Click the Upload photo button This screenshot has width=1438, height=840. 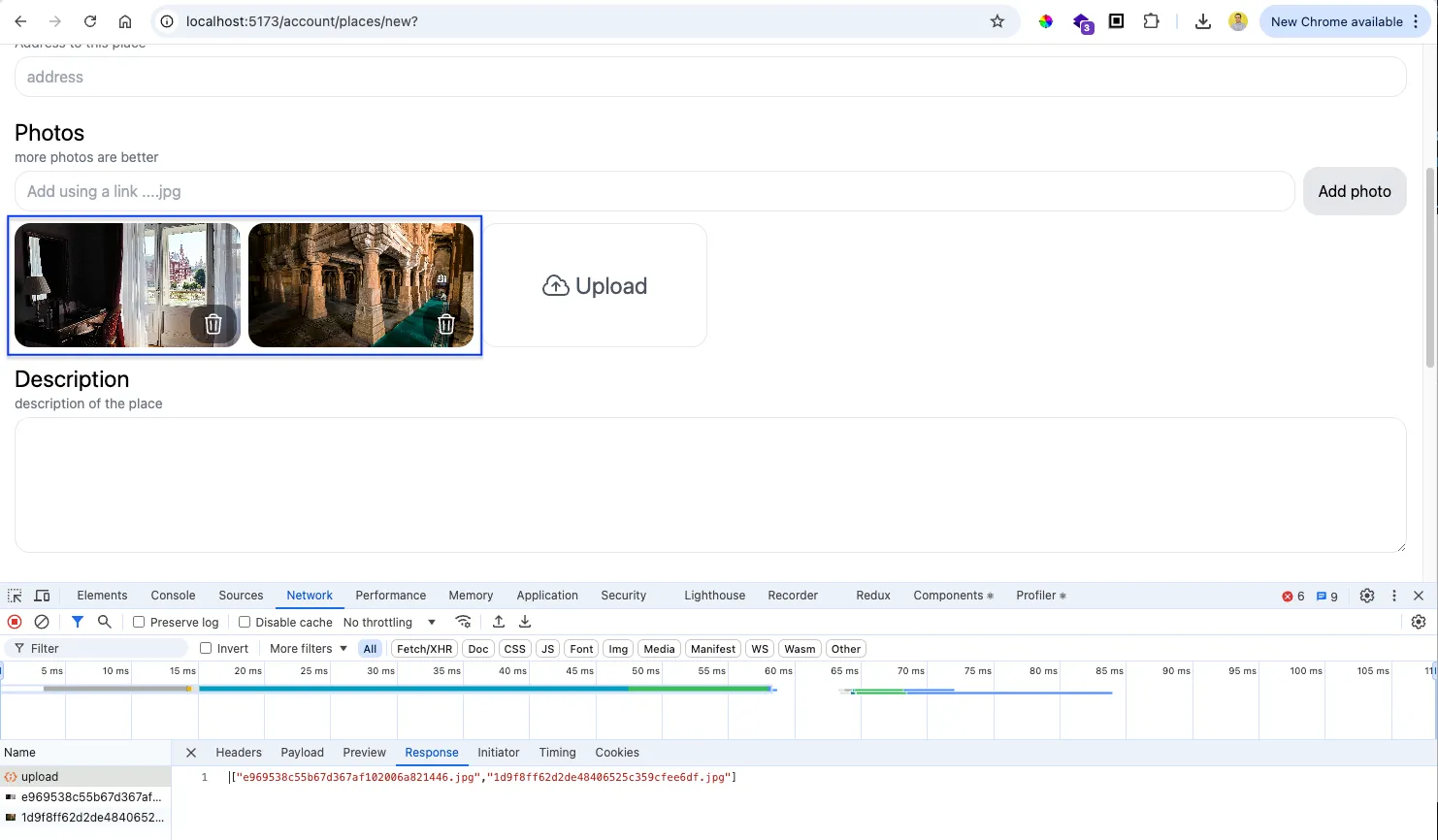tap(595, 285)
